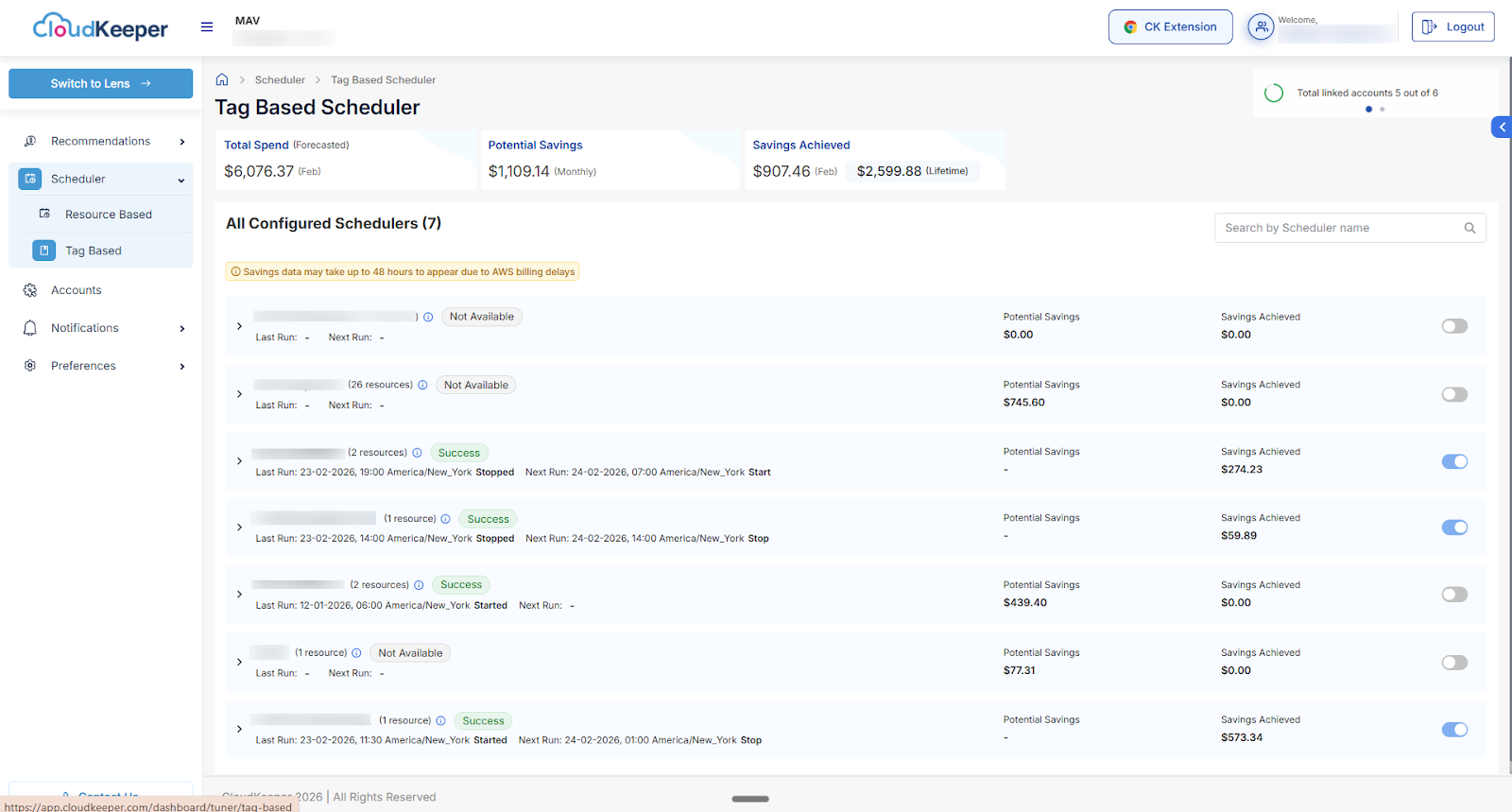Click the Accounts gear icon in sidebar
This screenshot has height=812, width=1512.
(30, 290)
